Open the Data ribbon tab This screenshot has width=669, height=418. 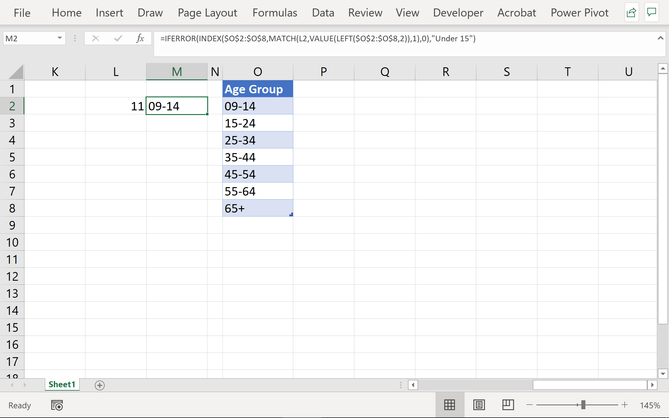pyautogui.click(x=323, y=13)
